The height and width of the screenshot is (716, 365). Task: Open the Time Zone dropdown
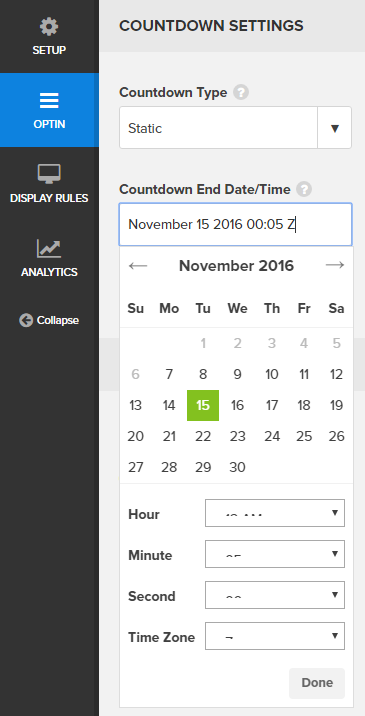coord(275,636)
